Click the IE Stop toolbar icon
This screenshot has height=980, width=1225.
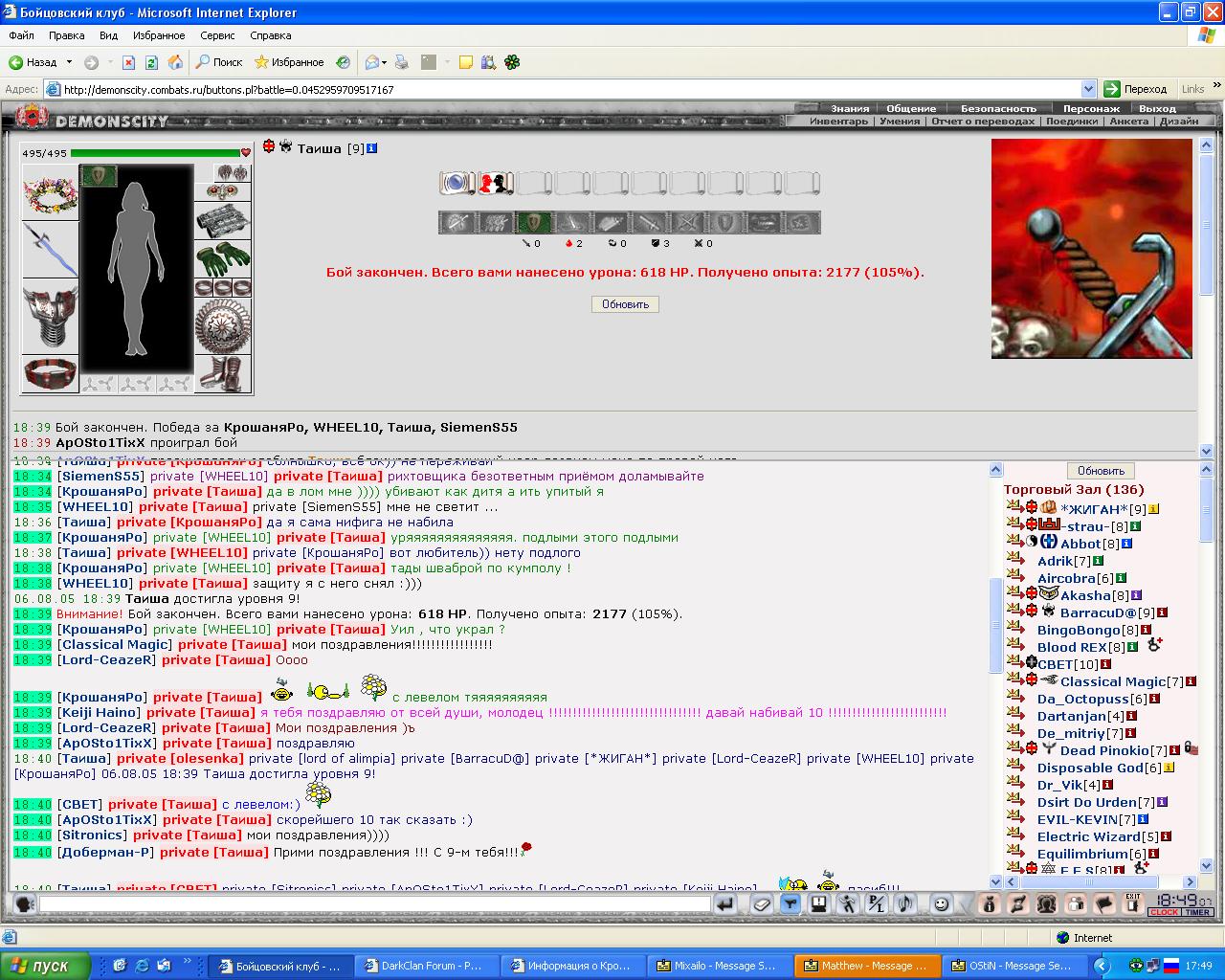pyautogui.click(x=128, y=62)
